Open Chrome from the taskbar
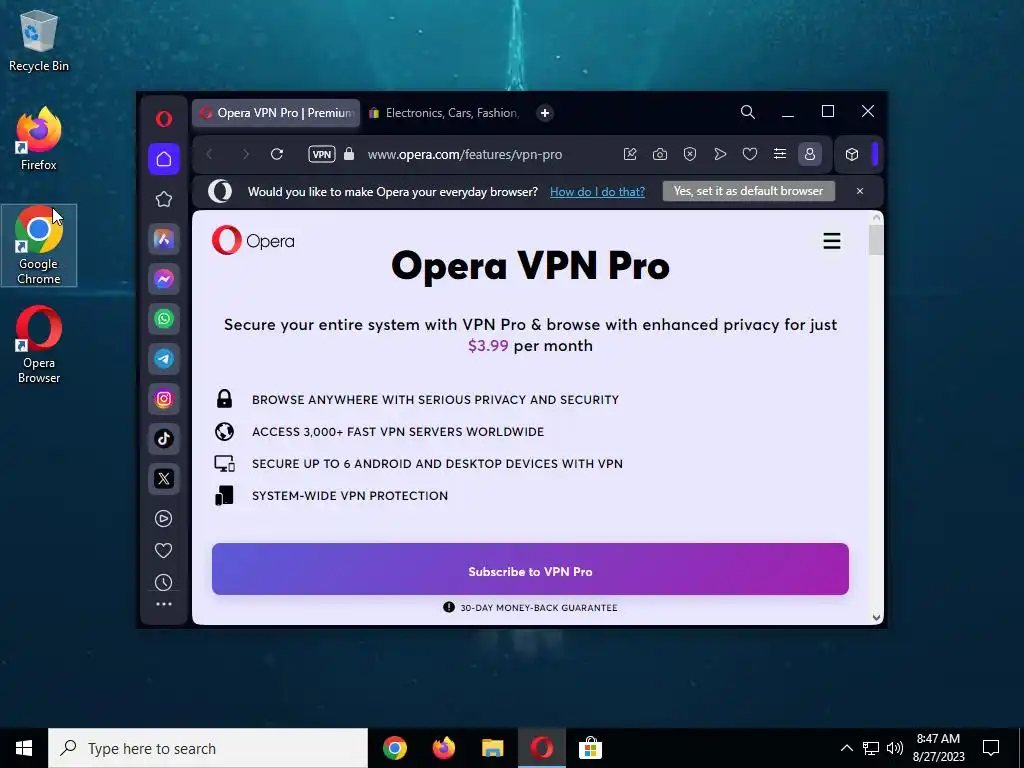 coord(394,748)
